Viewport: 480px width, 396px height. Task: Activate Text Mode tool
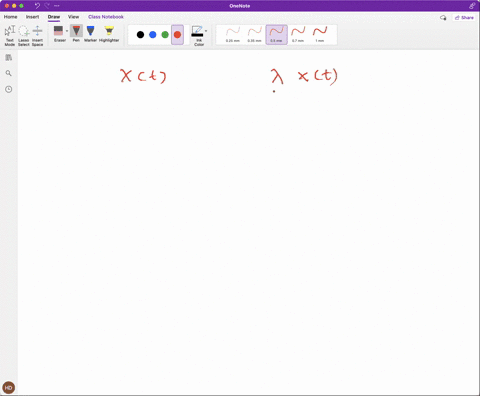click(10, 35)
